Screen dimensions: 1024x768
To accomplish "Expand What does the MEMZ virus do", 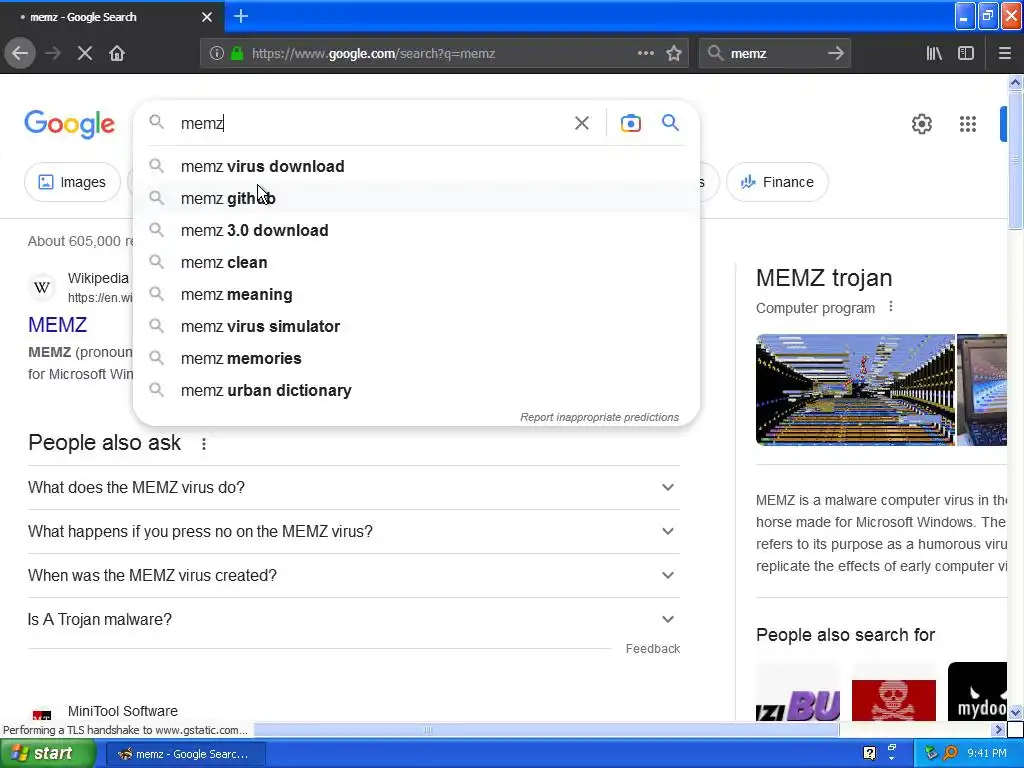I will pos(353,488).
